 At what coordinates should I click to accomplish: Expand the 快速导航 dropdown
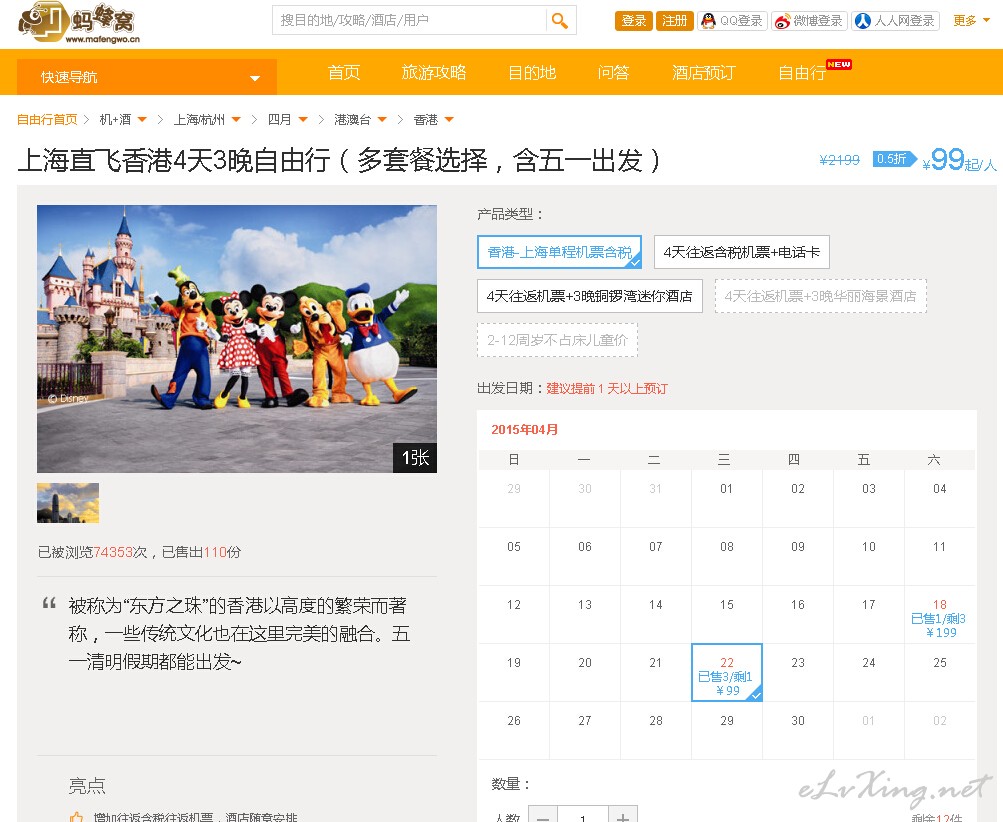click(147, 77)
